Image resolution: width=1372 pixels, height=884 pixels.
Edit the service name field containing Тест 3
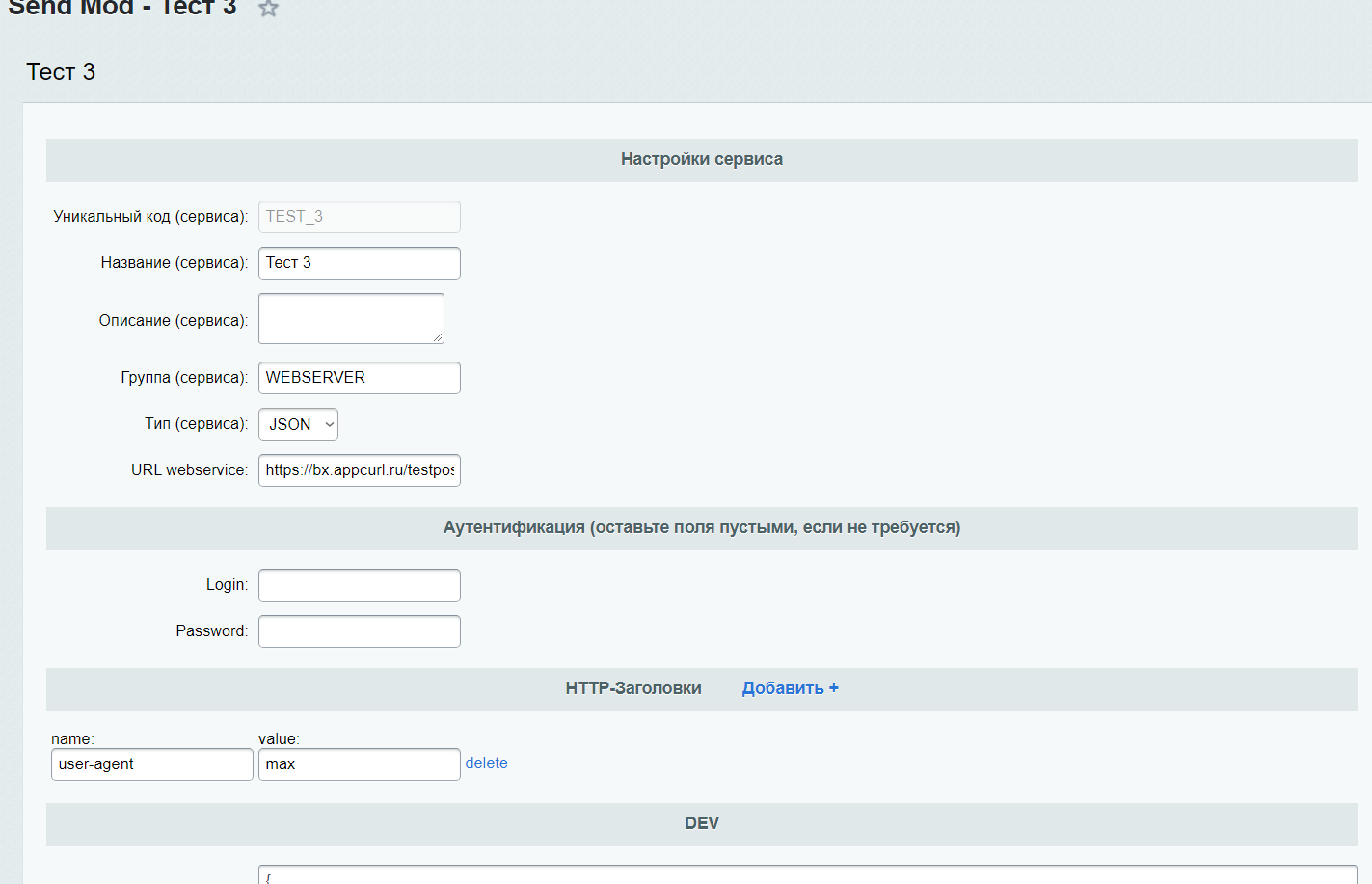pos(360,263)
